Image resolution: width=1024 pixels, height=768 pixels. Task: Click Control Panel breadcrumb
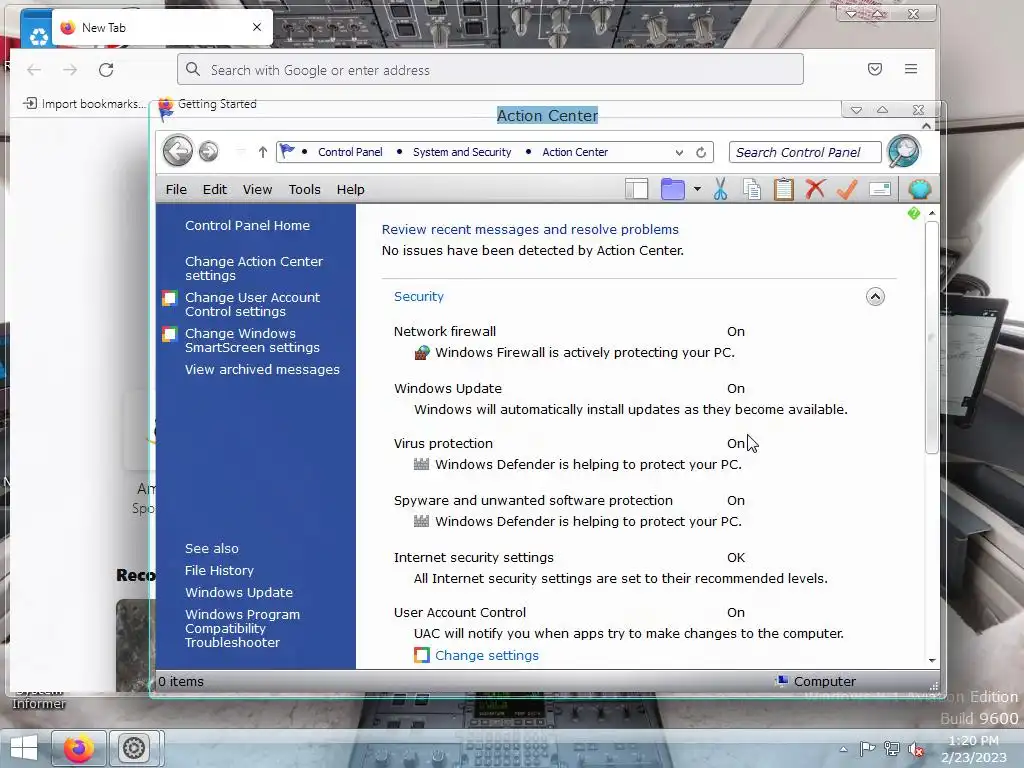350,152
